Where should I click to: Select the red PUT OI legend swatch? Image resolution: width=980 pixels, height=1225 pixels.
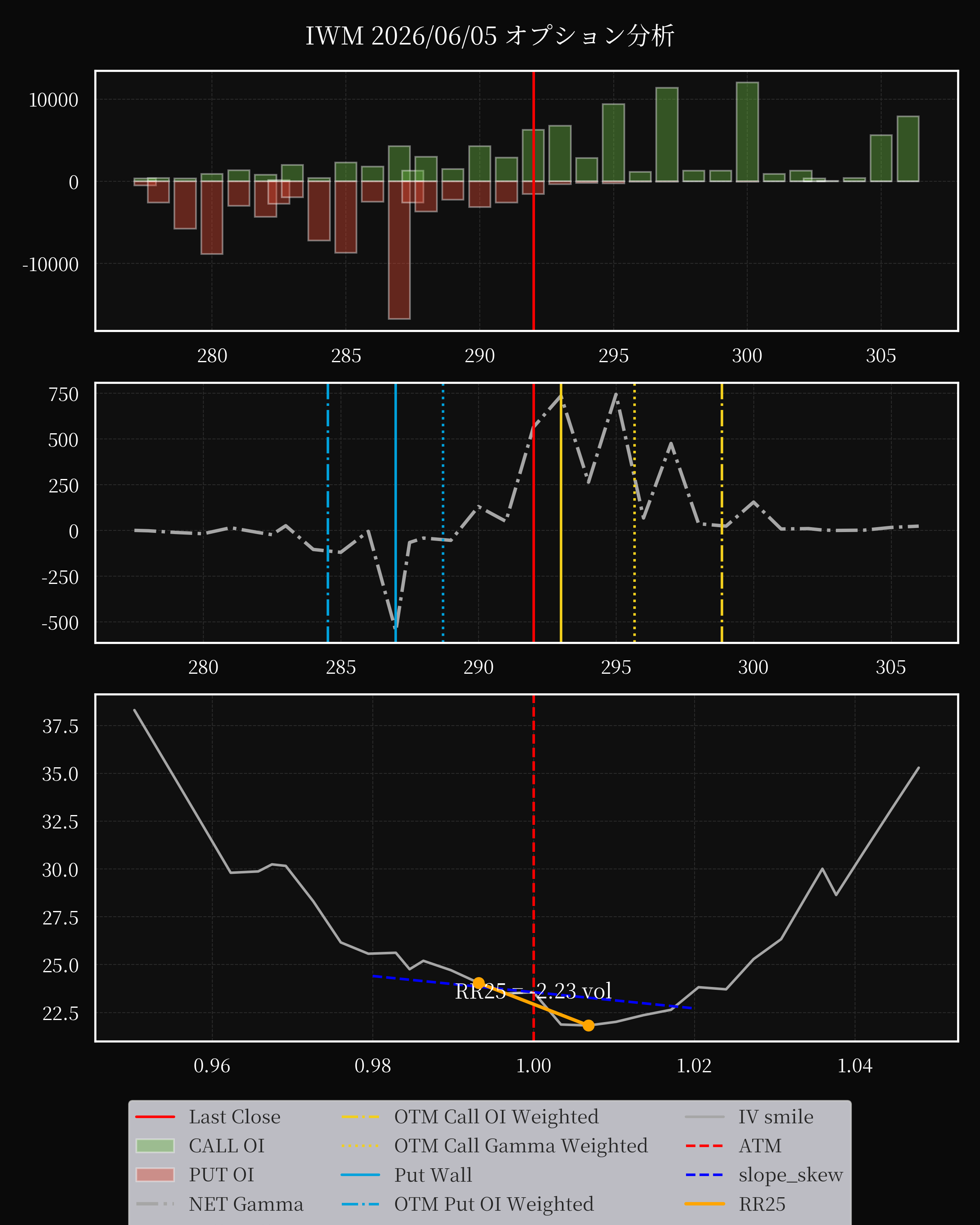(155, 1174)
